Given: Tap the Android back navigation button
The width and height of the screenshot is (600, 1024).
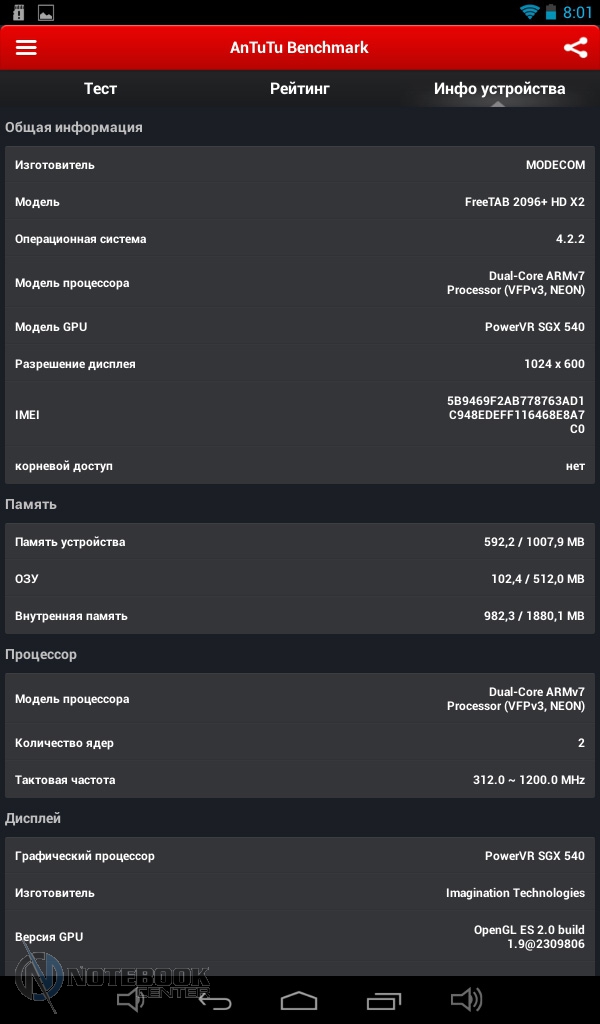Looking at the screenshot, I should 215,1000.
